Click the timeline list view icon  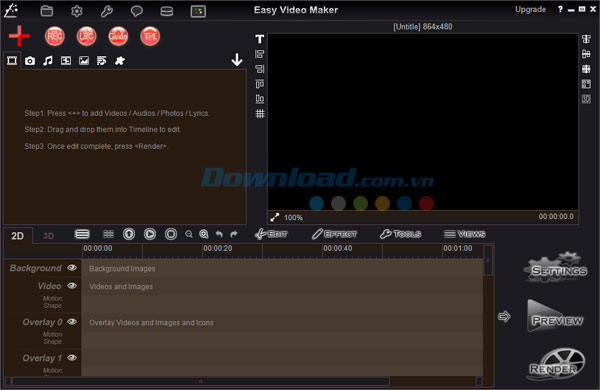coord(82,234)
